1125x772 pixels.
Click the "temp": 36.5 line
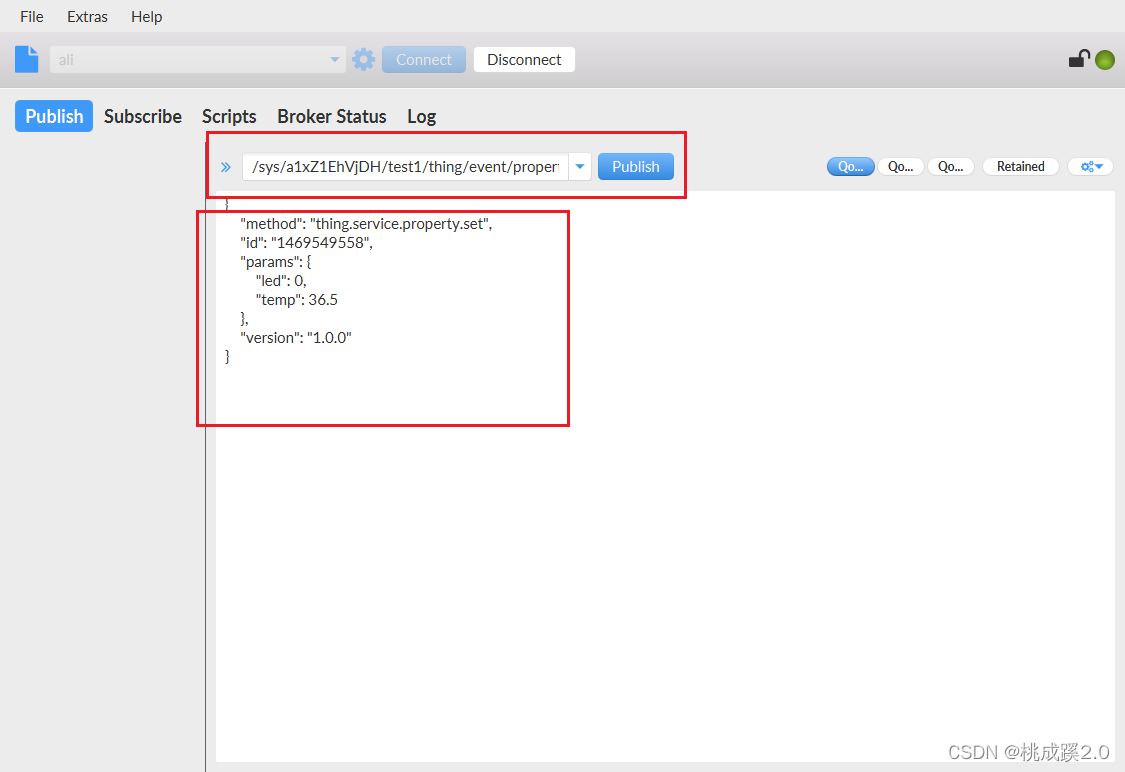click(296, 300)
